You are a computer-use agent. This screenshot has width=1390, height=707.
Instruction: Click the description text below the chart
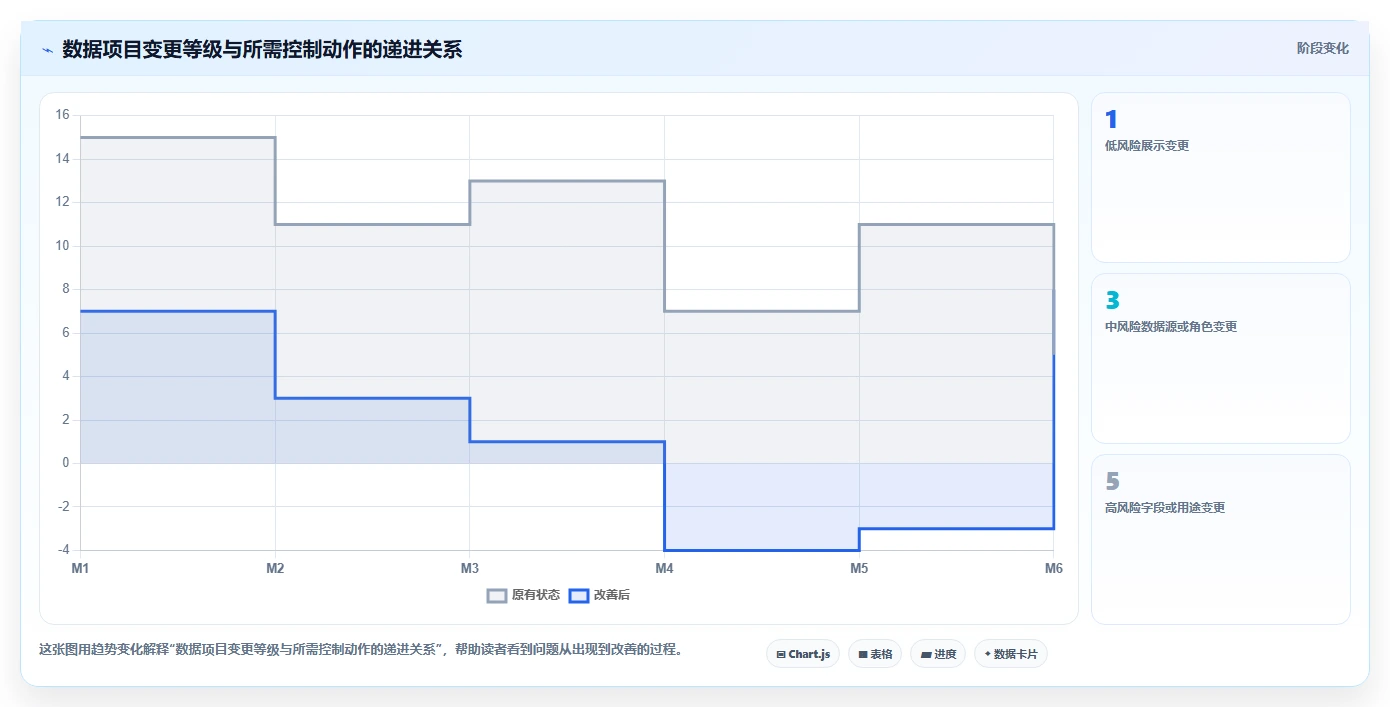(360, 649)
